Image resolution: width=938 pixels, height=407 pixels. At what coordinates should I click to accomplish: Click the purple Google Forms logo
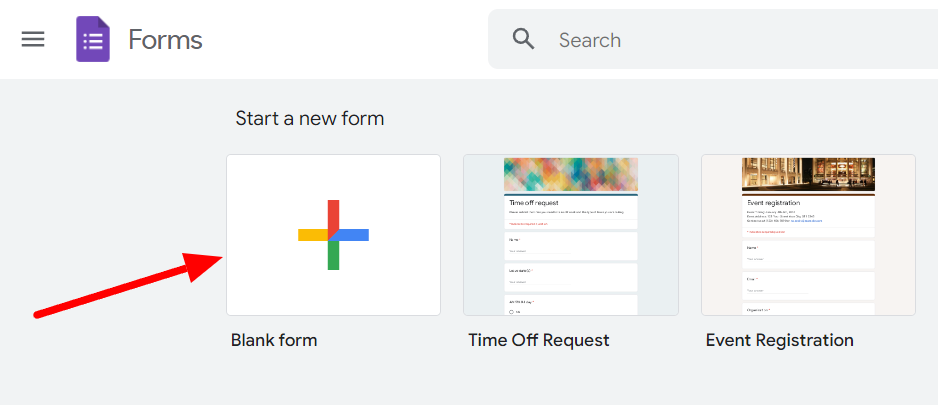tap(93, 39)
